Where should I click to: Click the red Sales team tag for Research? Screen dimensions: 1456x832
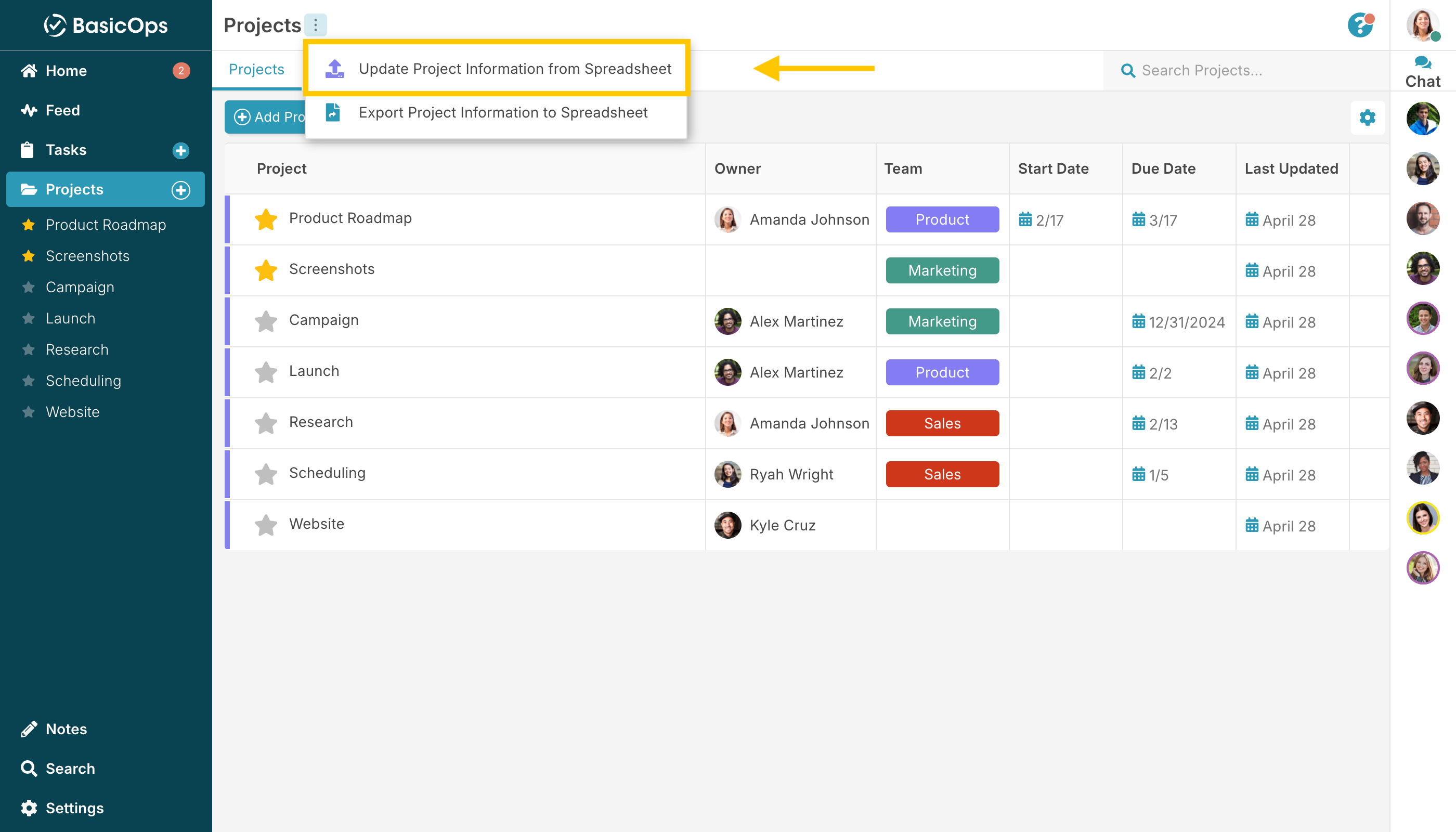click(942, 423)
